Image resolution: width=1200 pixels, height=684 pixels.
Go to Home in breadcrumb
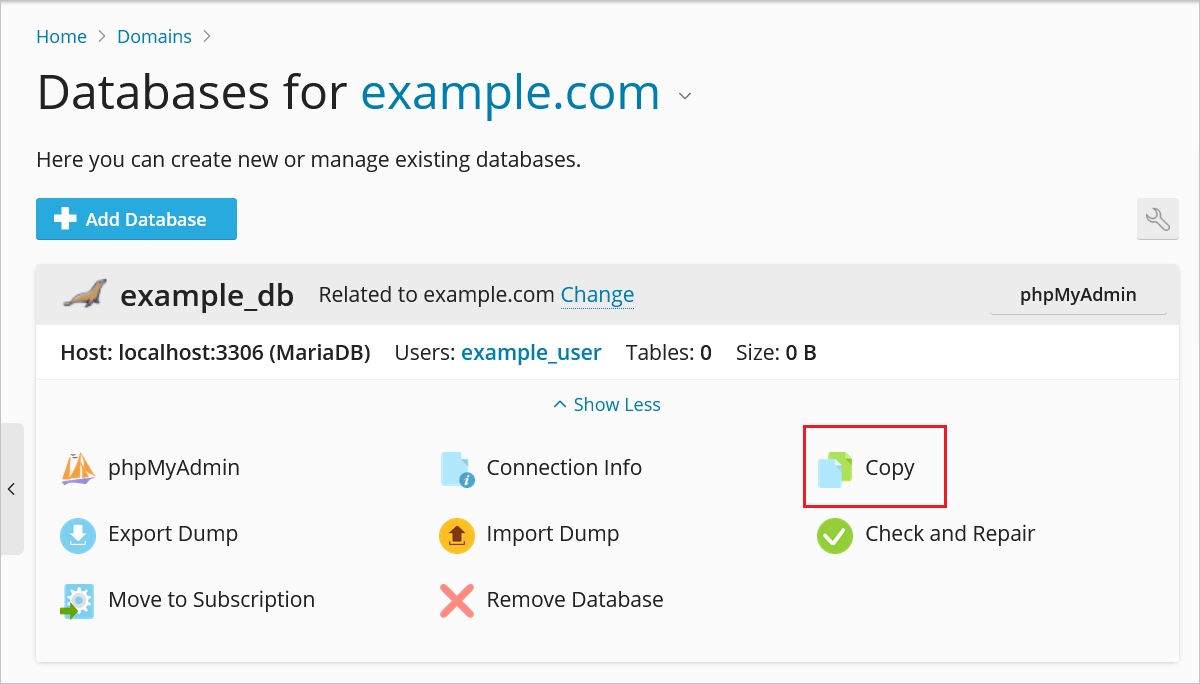pos(61,37)
